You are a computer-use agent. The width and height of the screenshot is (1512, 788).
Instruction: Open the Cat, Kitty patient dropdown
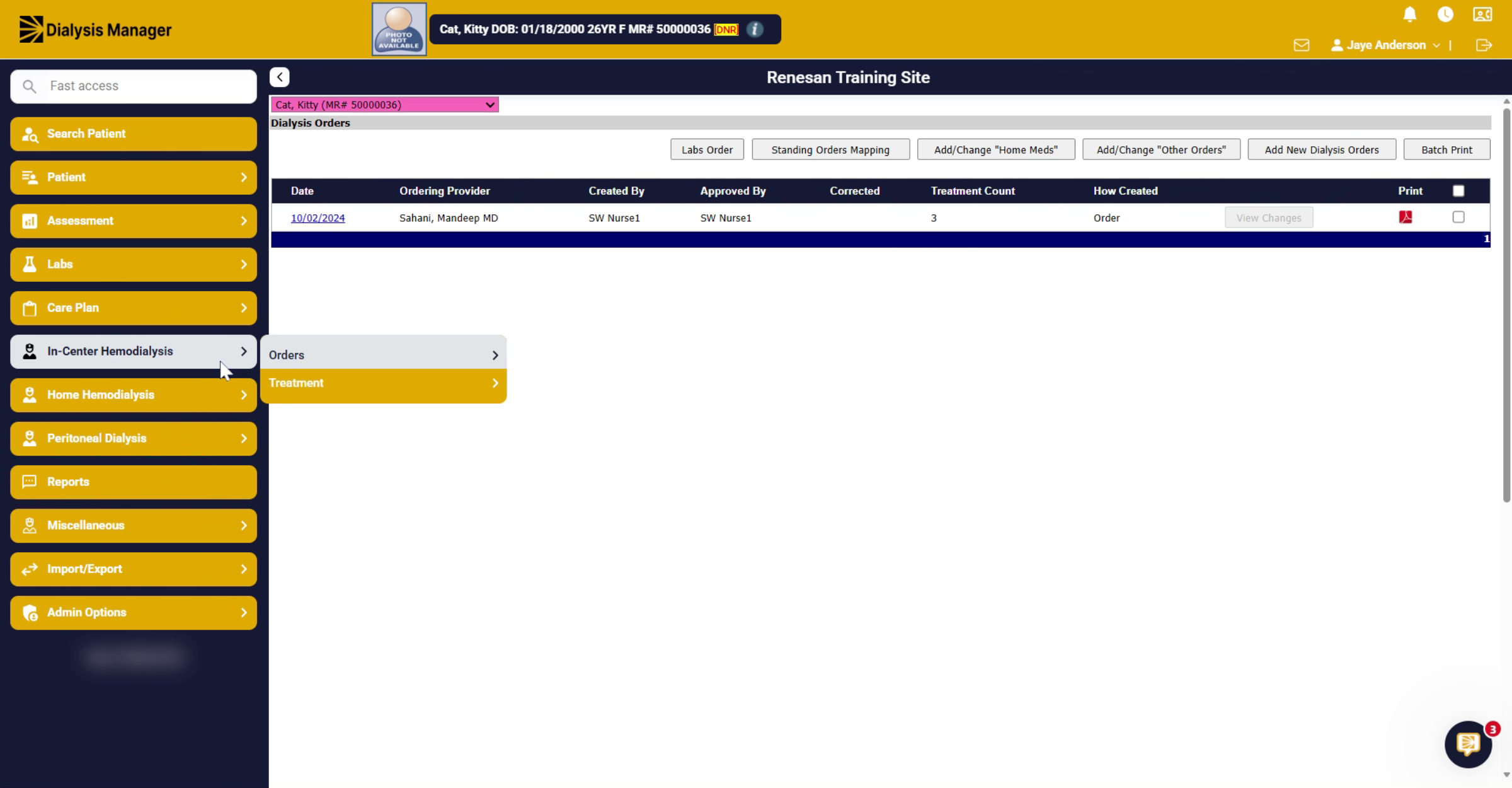point(385,105)
